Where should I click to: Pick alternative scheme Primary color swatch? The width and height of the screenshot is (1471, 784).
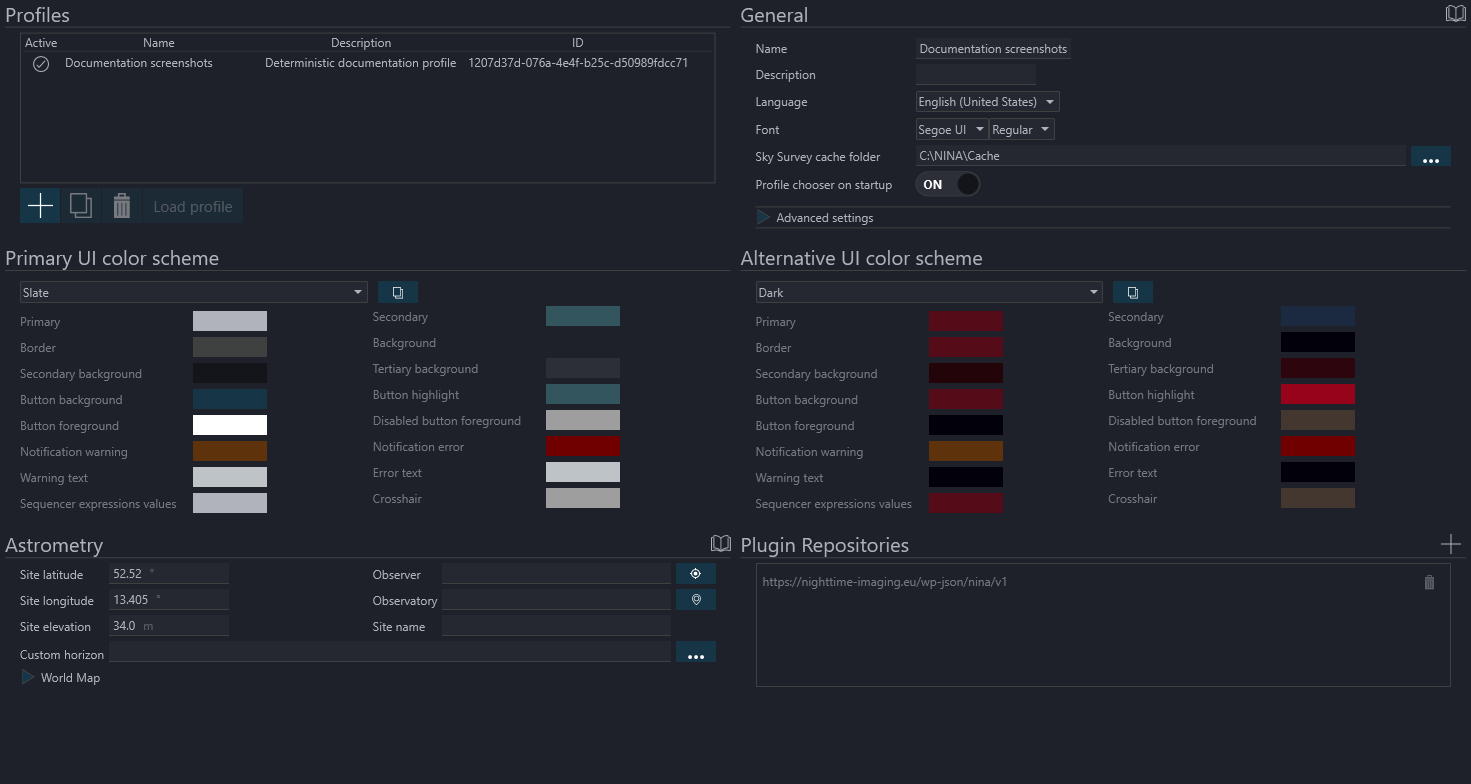pyautogui.click(x=966, y=321)
